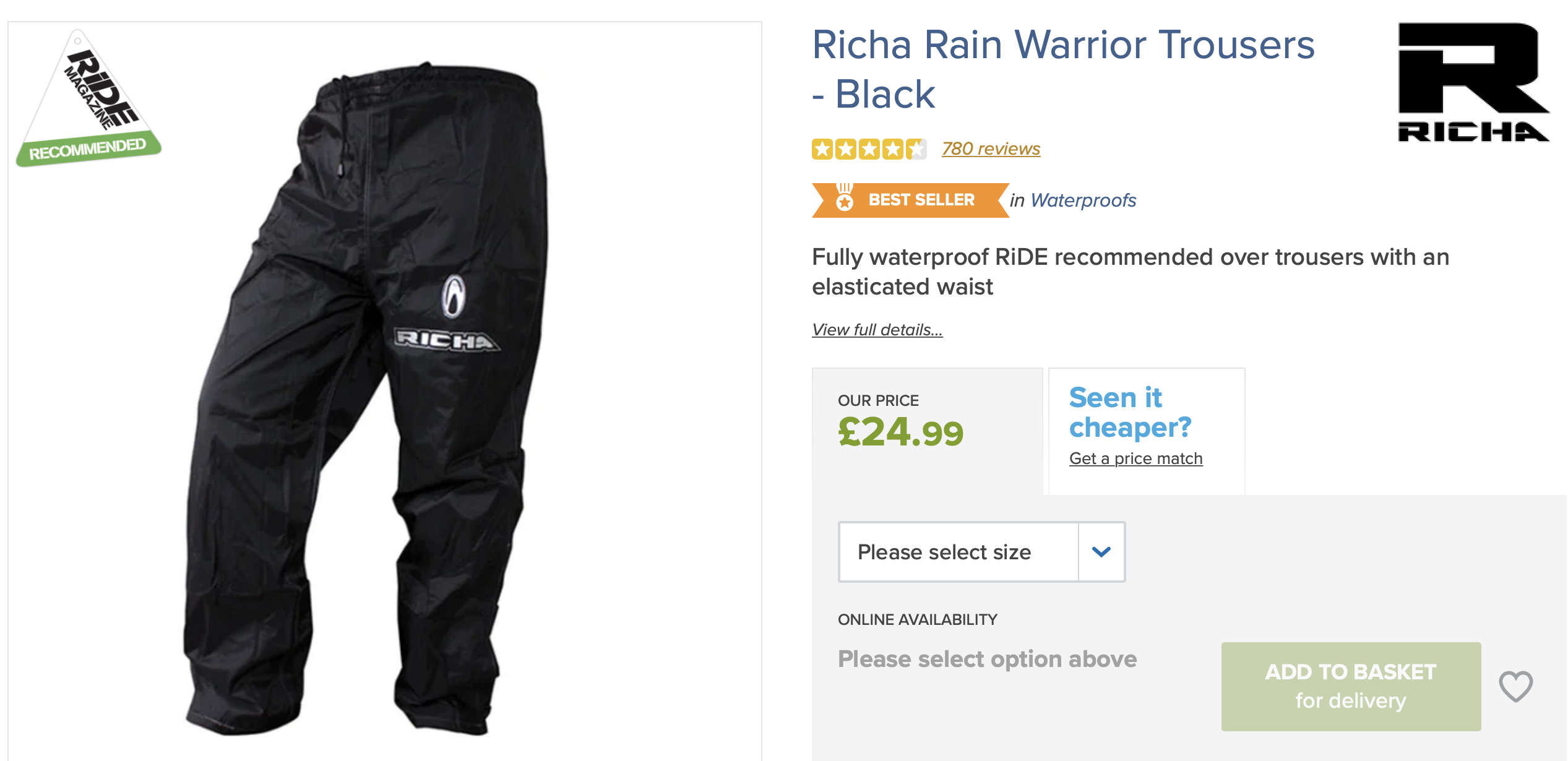
Task: Expand the size dropdown chevron arrow
Action: [x=1101, y=552]
